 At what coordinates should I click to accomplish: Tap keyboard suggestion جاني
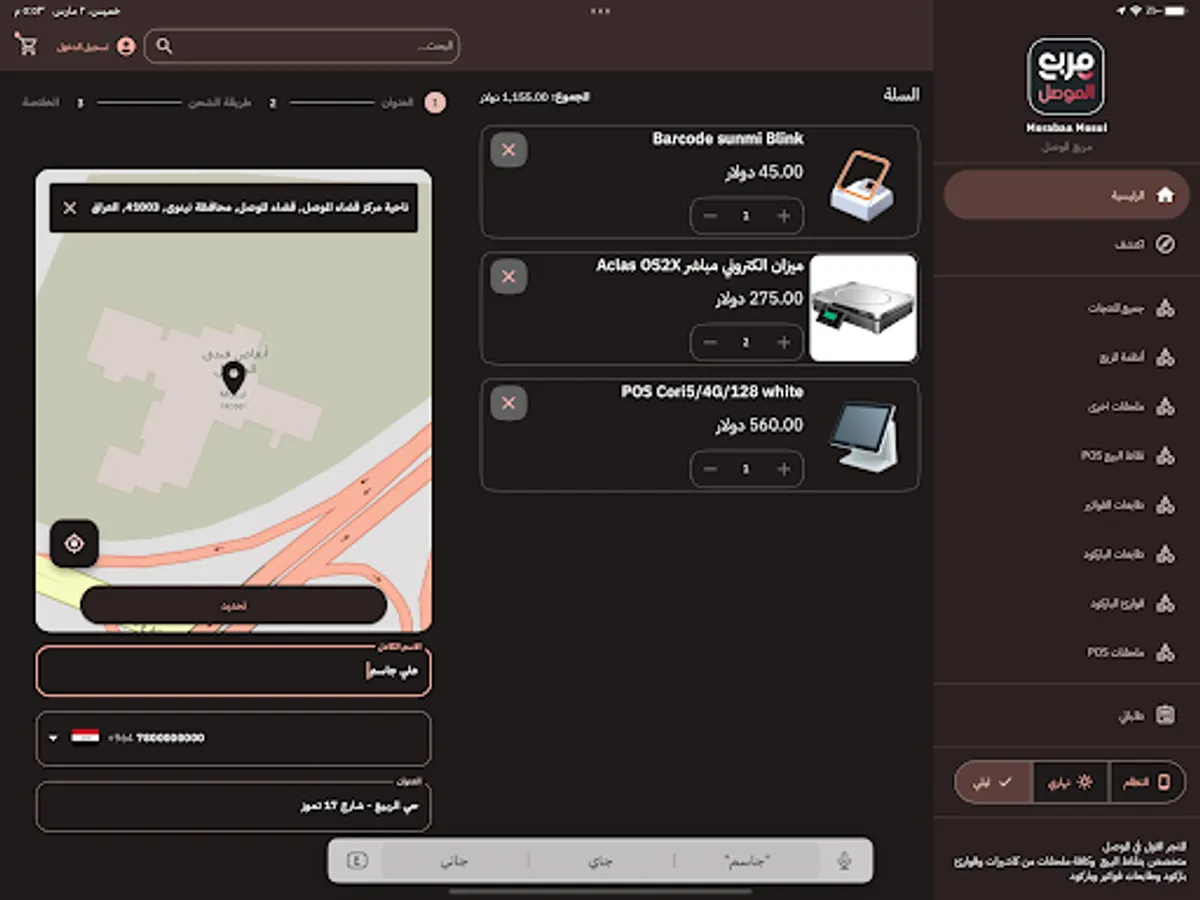[x=455, y=860]
